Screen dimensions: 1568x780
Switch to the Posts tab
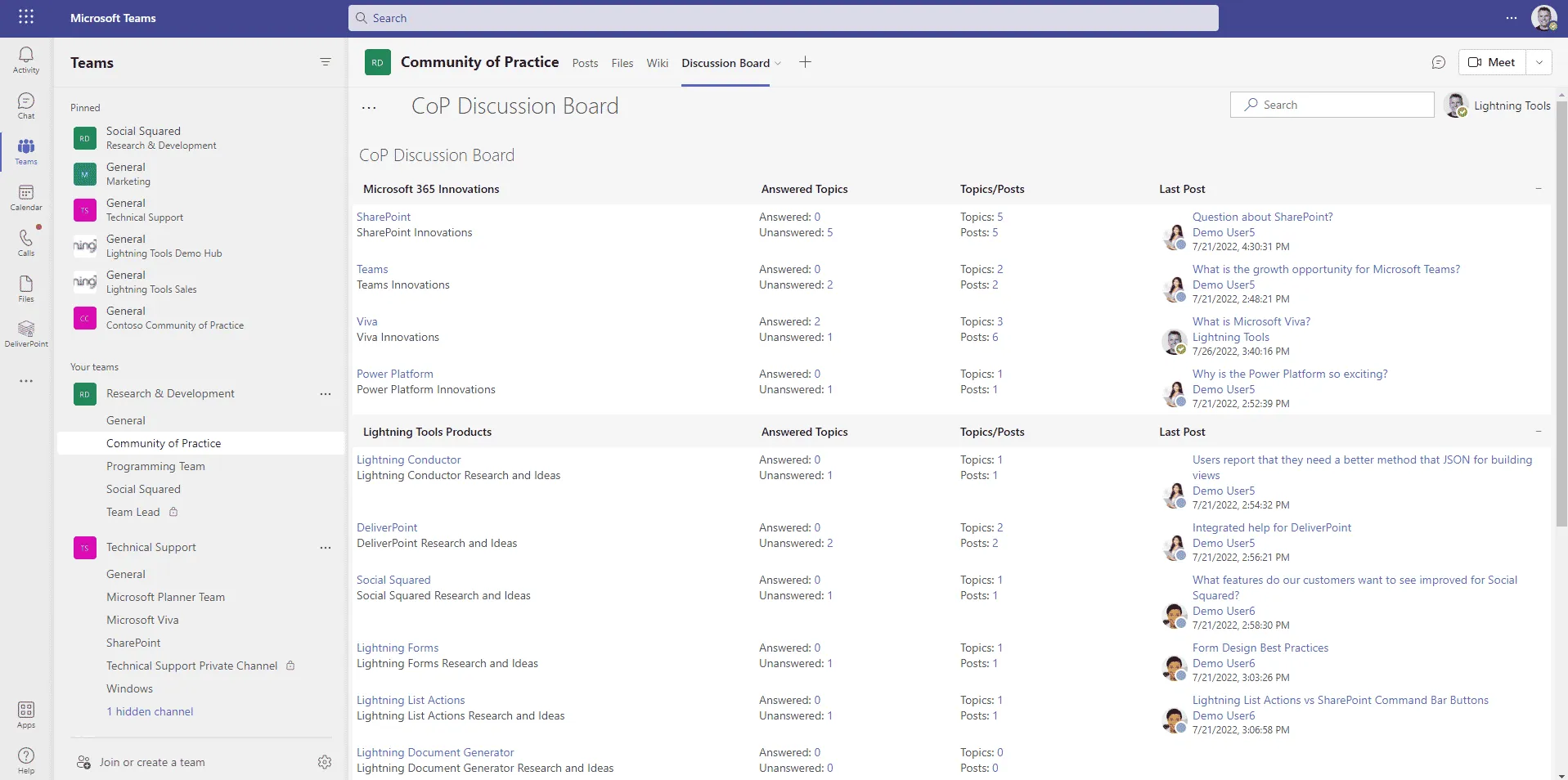[584, 63]
